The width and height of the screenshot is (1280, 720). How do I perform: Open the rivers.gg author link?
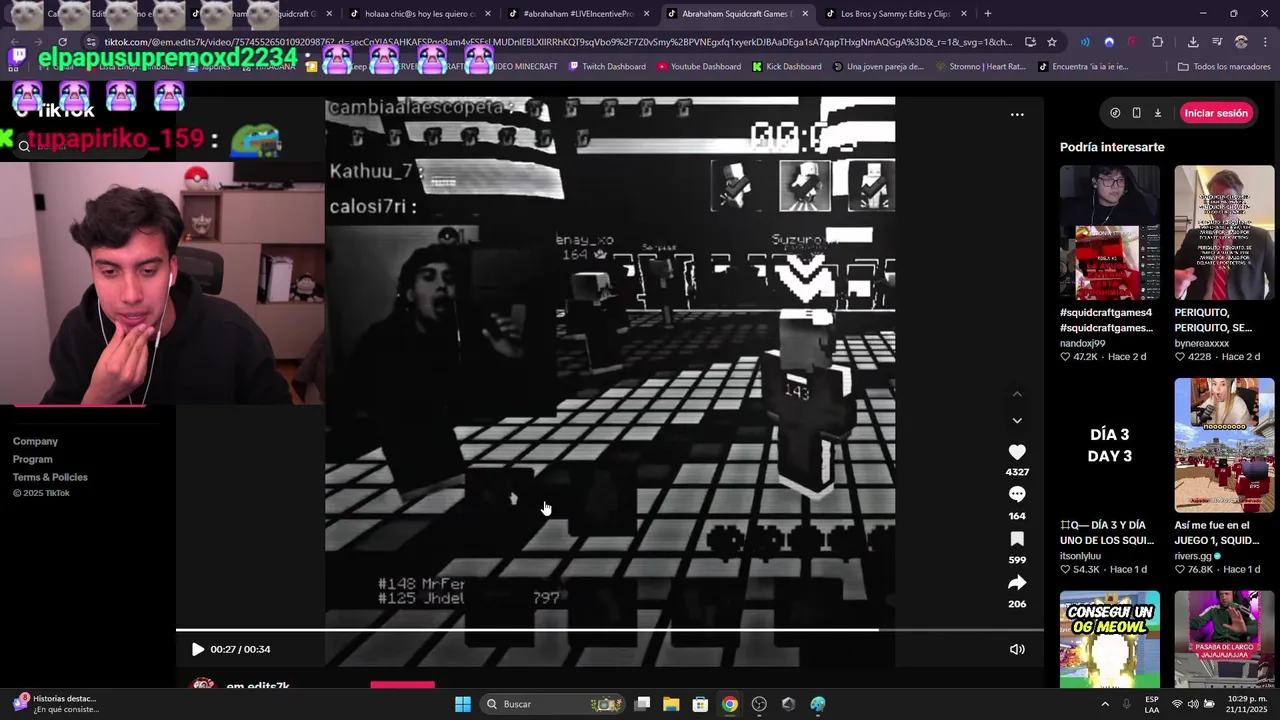[x=1193, y=556]
